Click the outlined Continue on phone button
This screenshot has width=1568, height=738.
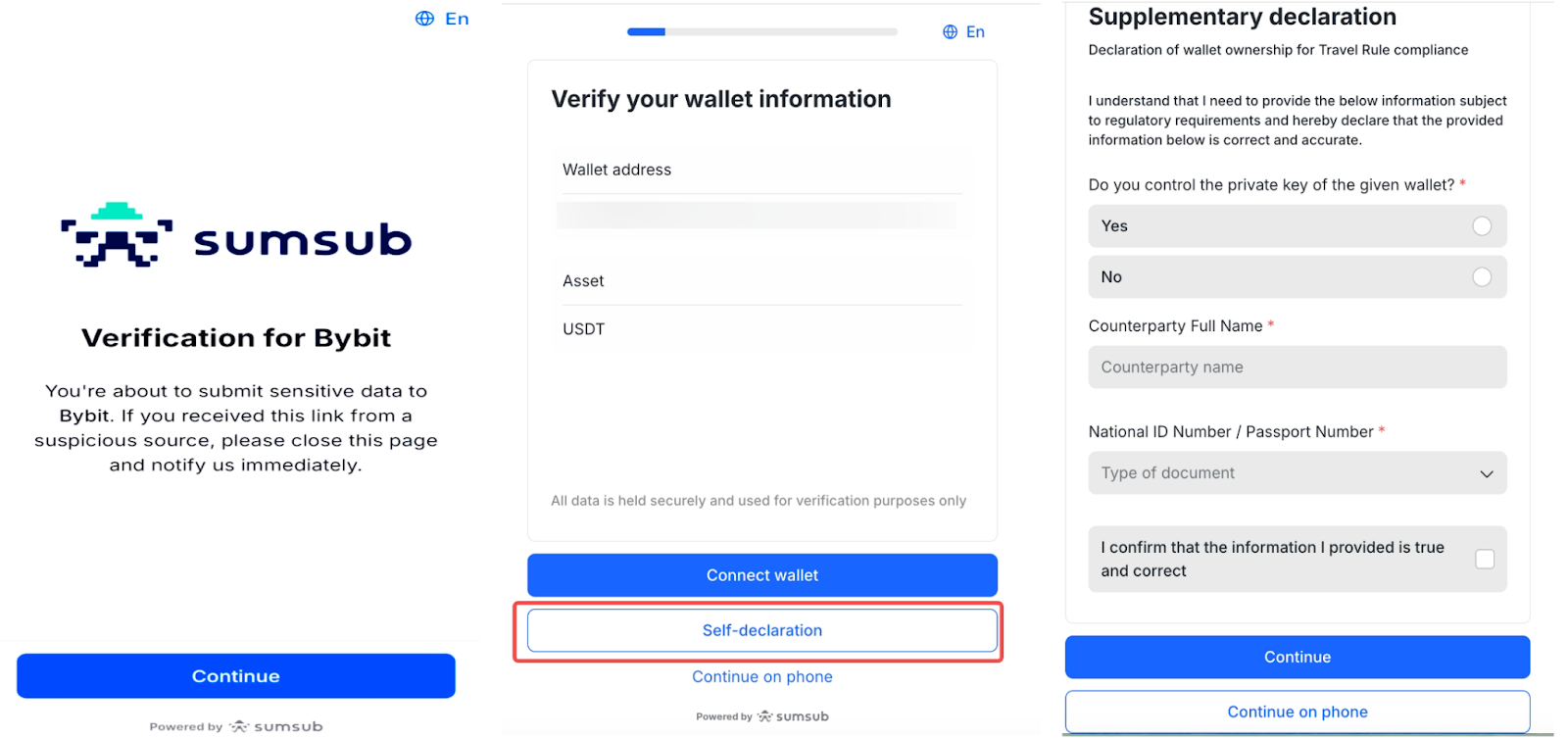pyautogui.click(x=1297, y=713)
